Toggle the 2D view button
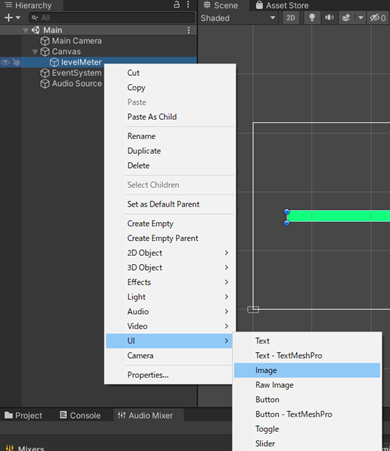Screen dimensions: 390x451 291,18
